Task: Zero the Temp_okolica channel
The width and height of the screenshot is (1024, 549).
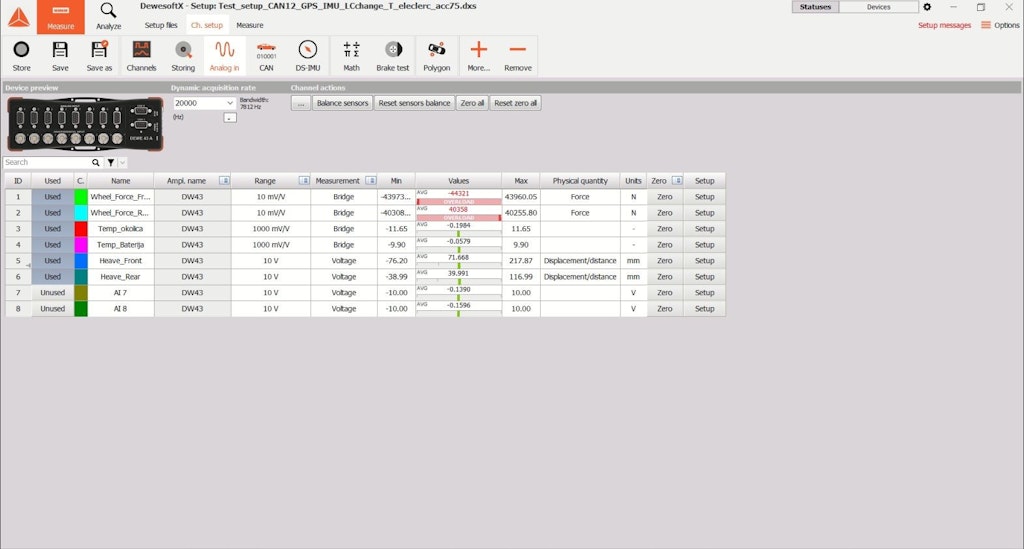Action: pos(665,228)
